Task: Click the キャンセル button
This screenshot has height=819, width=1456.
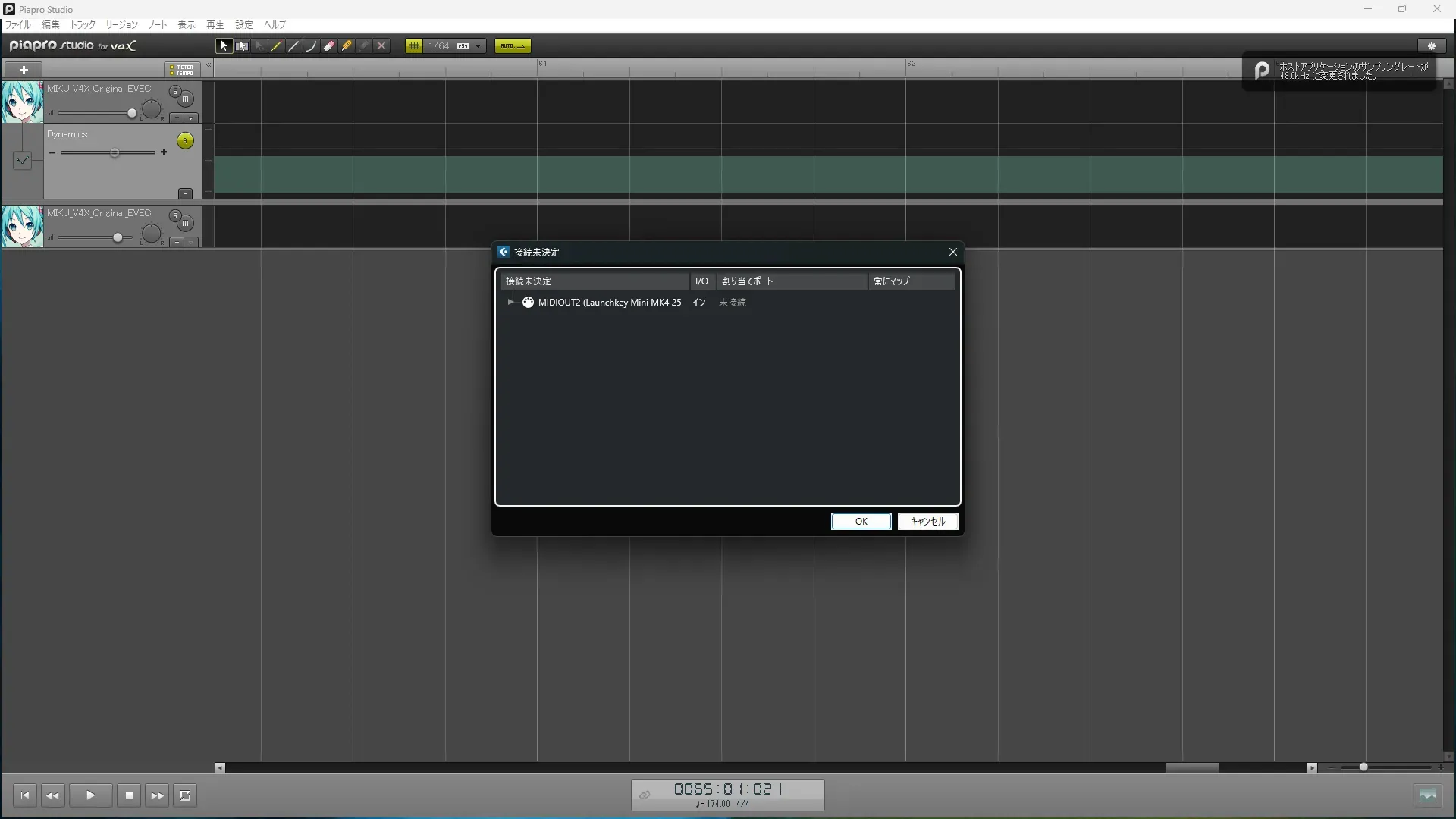Action: [927, 522]
